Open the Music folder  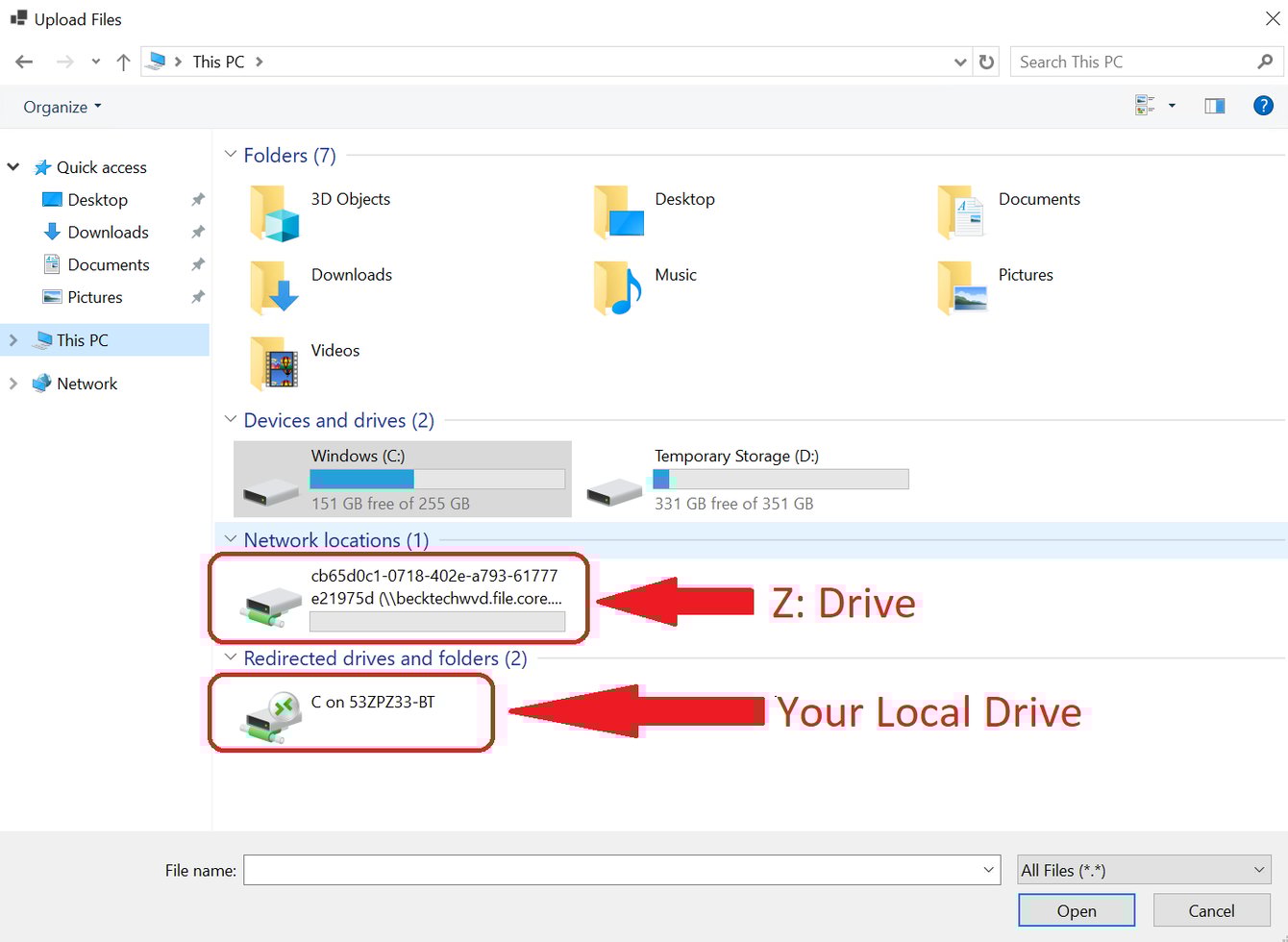(x=675, y=275)
